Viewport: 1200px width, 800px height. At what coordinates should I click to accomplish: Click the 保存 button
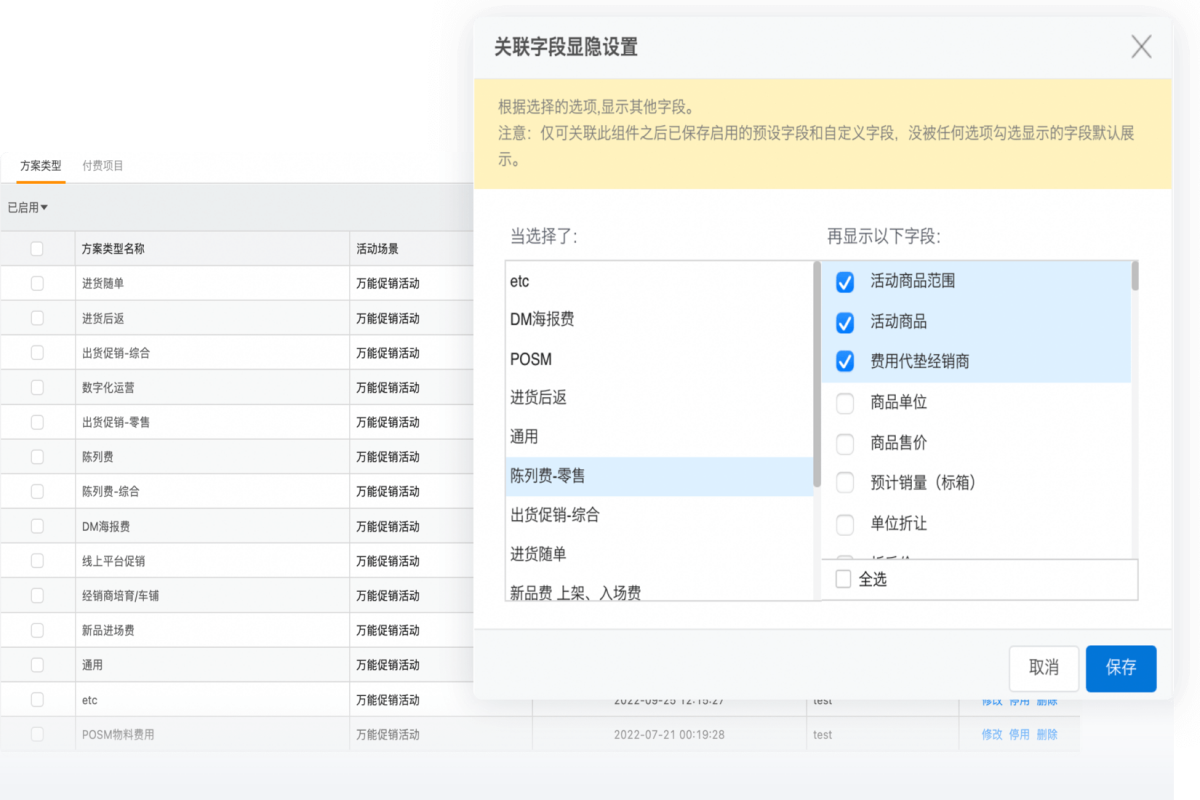(x=1121, y=668)
